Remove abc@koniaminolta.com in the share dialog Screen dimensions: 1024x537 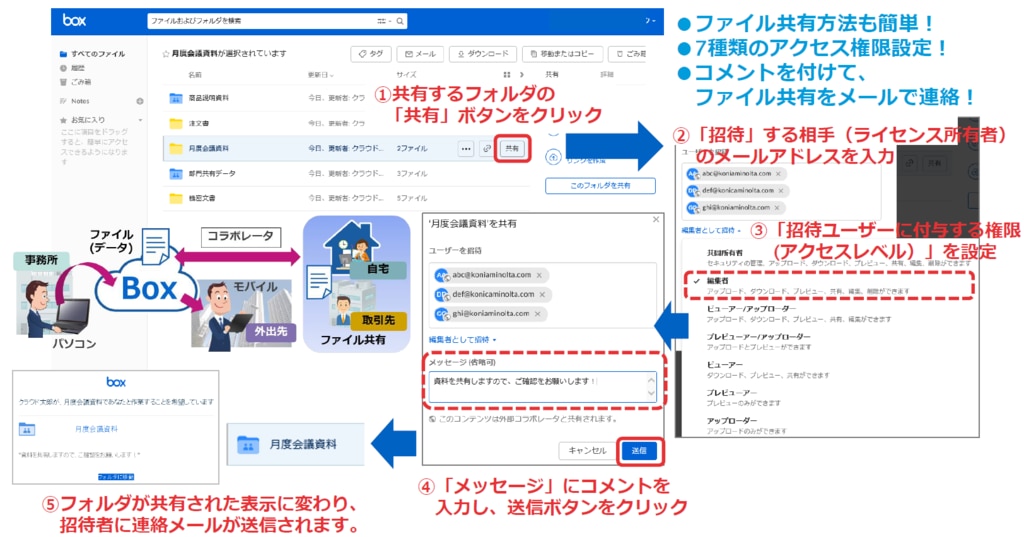[x=539, y=275]
